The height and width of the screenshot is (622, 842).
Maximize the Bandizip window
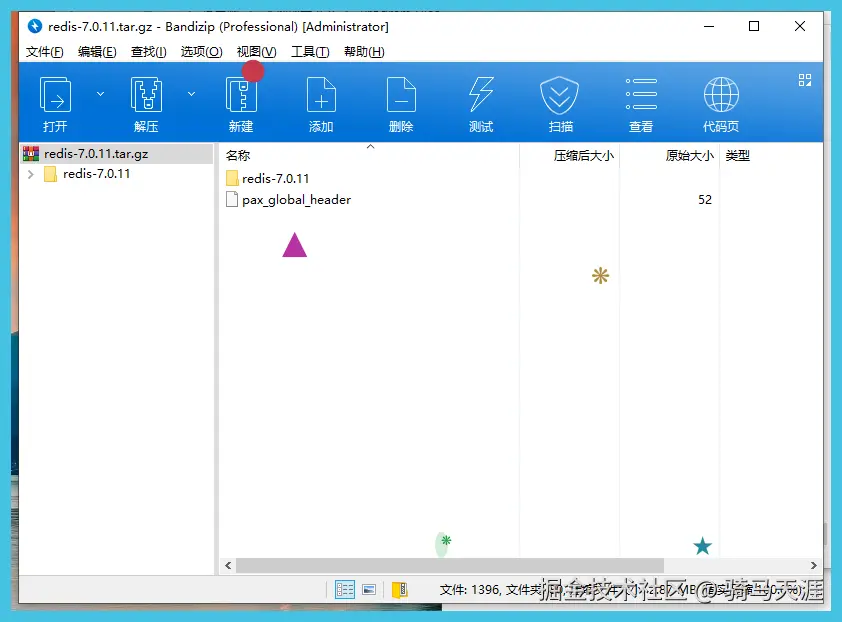click(x=754, y=26)
